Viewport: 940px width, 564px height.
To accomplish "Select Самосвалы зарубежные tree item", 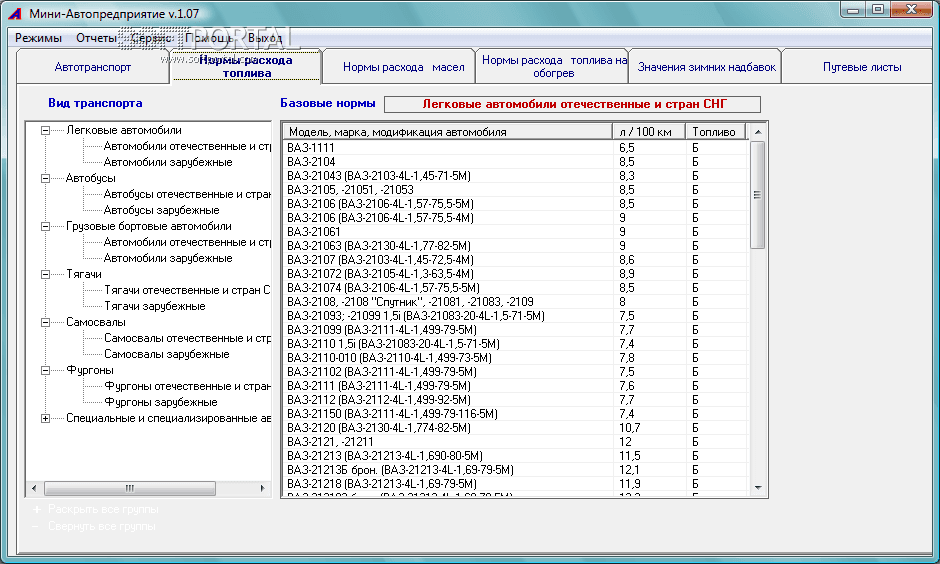I will point(167,354).
